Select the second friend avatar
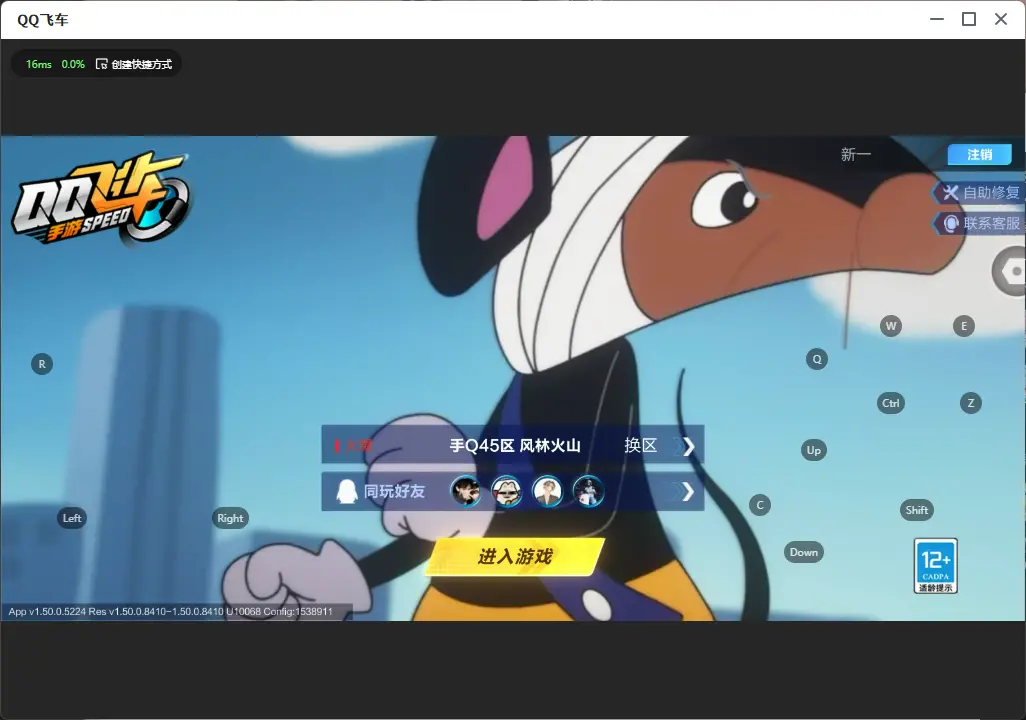The width and height of the screenshot is (1026, 720). pyautogui.click(x=506, y=491)
